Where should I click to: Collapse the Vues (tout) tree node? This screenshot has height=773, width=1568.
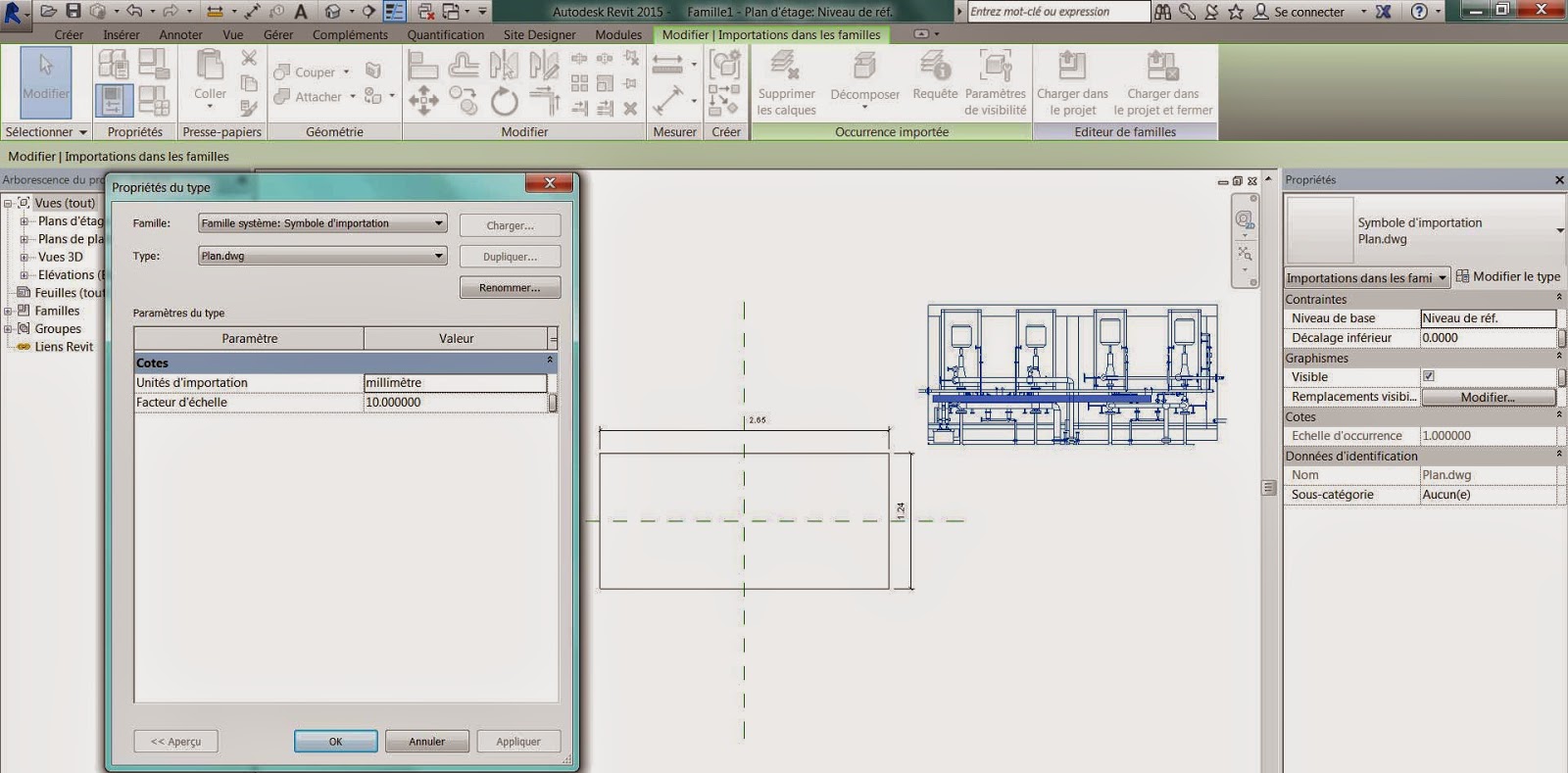[x=9, y=204]
